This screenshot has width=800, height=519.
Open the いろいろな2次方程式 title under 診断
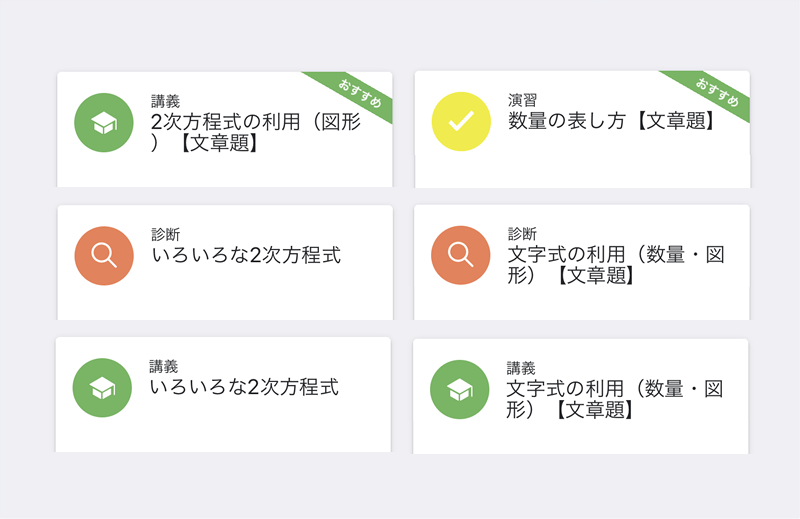point(246,255)
